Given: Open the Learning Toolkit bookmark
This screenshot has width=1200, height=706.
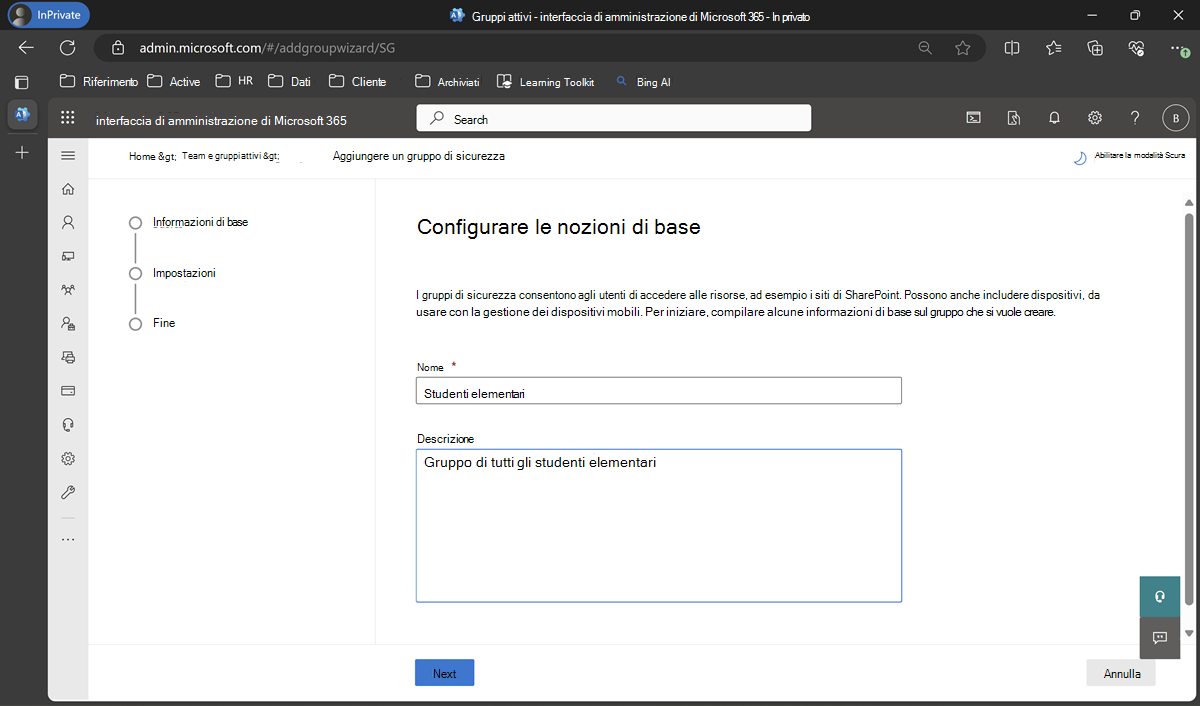Looking at the screenshot, I should tap(546, 82).
